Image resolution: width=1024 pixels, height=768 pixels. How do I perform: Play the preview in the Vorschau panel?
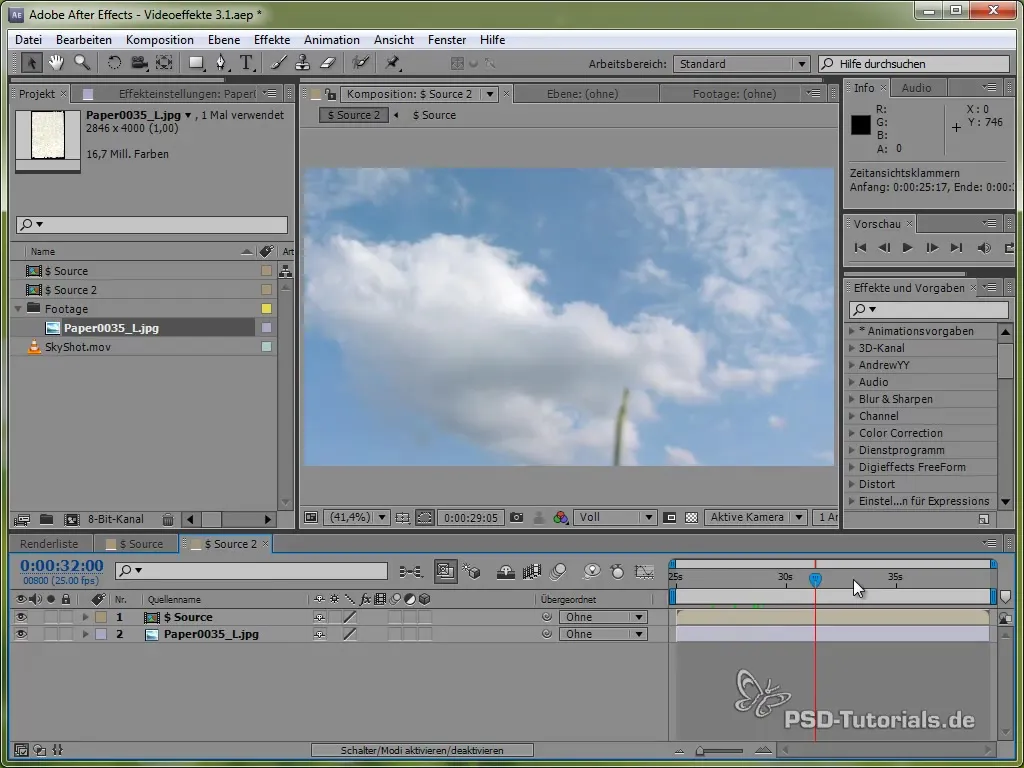pyautogui.click(x=908, y=248)
